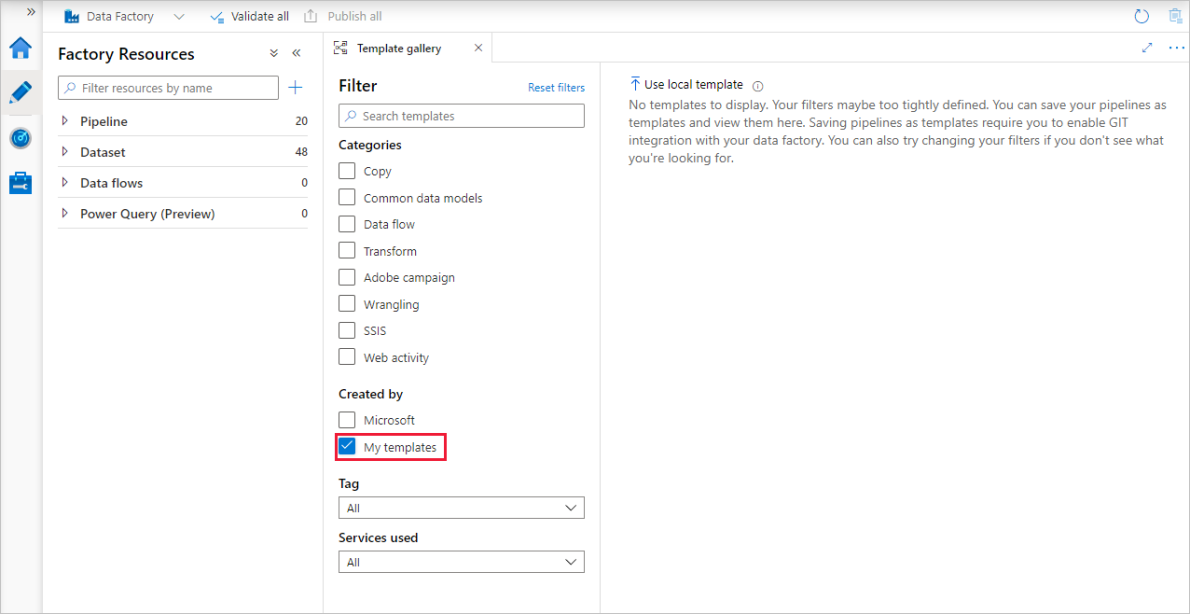Click the add resource plus icon

point(295,88)
